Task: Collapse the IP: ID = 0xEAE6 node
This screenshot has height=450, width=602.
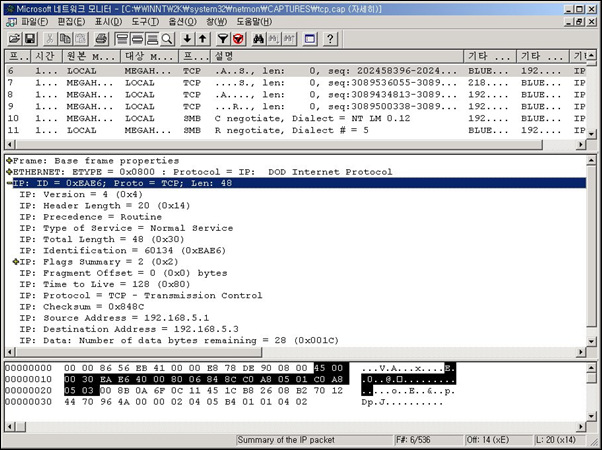Action: [x=9, y=183]
